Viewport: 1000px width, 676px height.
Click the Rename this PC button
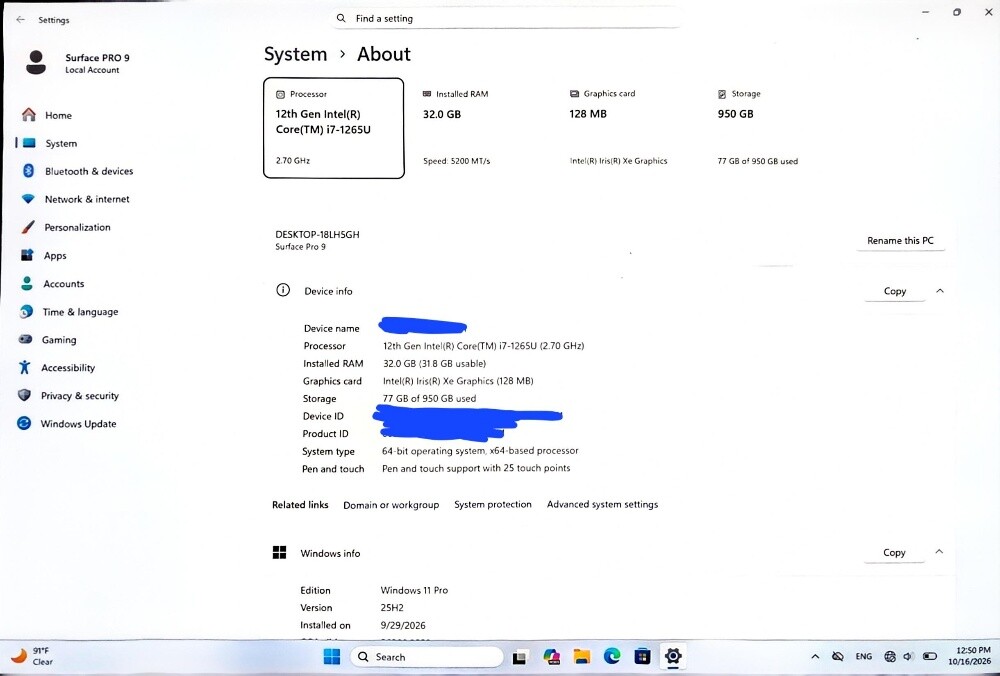click(900, 240)
